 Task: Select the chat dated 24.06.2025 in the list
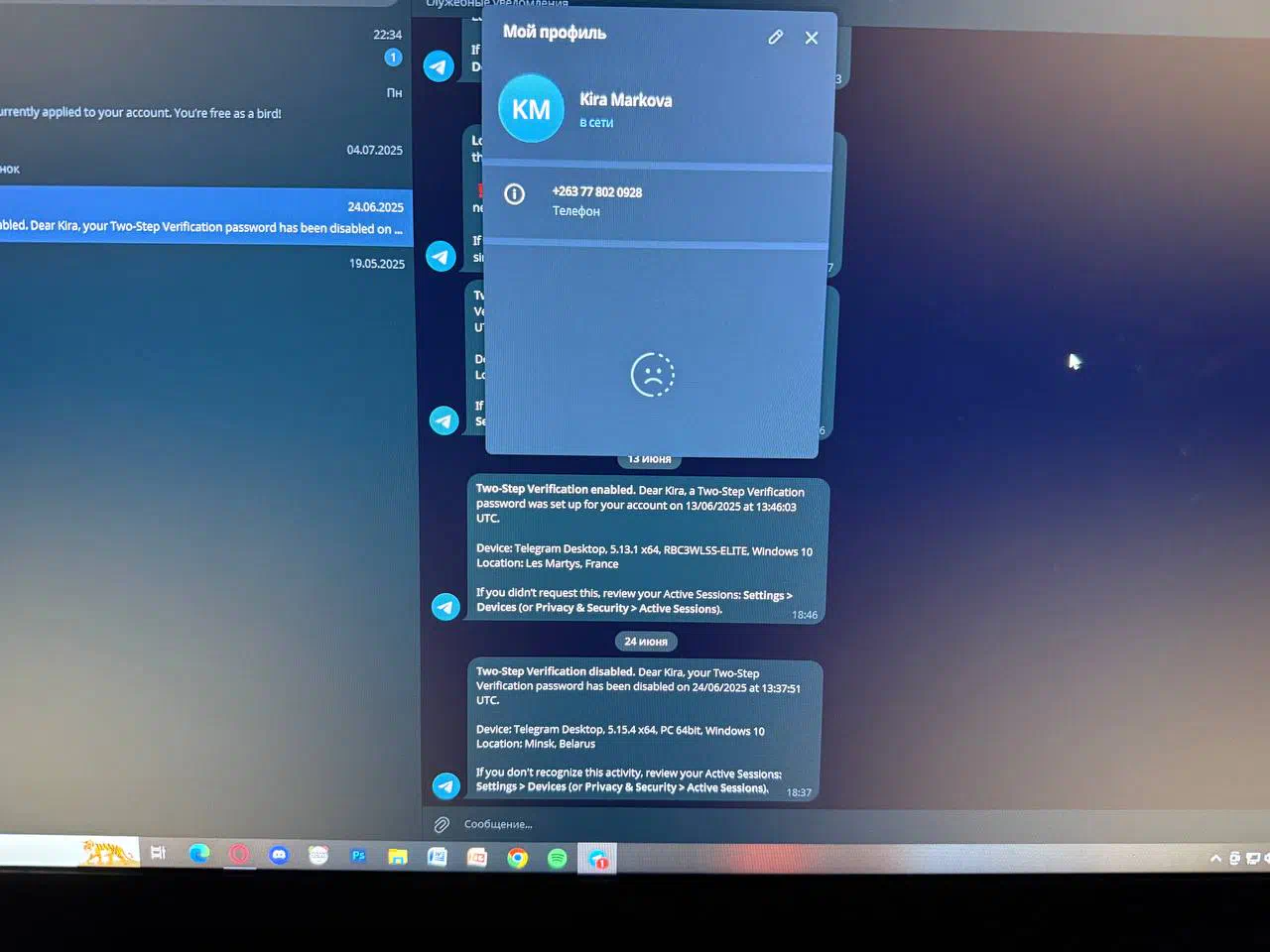pos(206,217)
